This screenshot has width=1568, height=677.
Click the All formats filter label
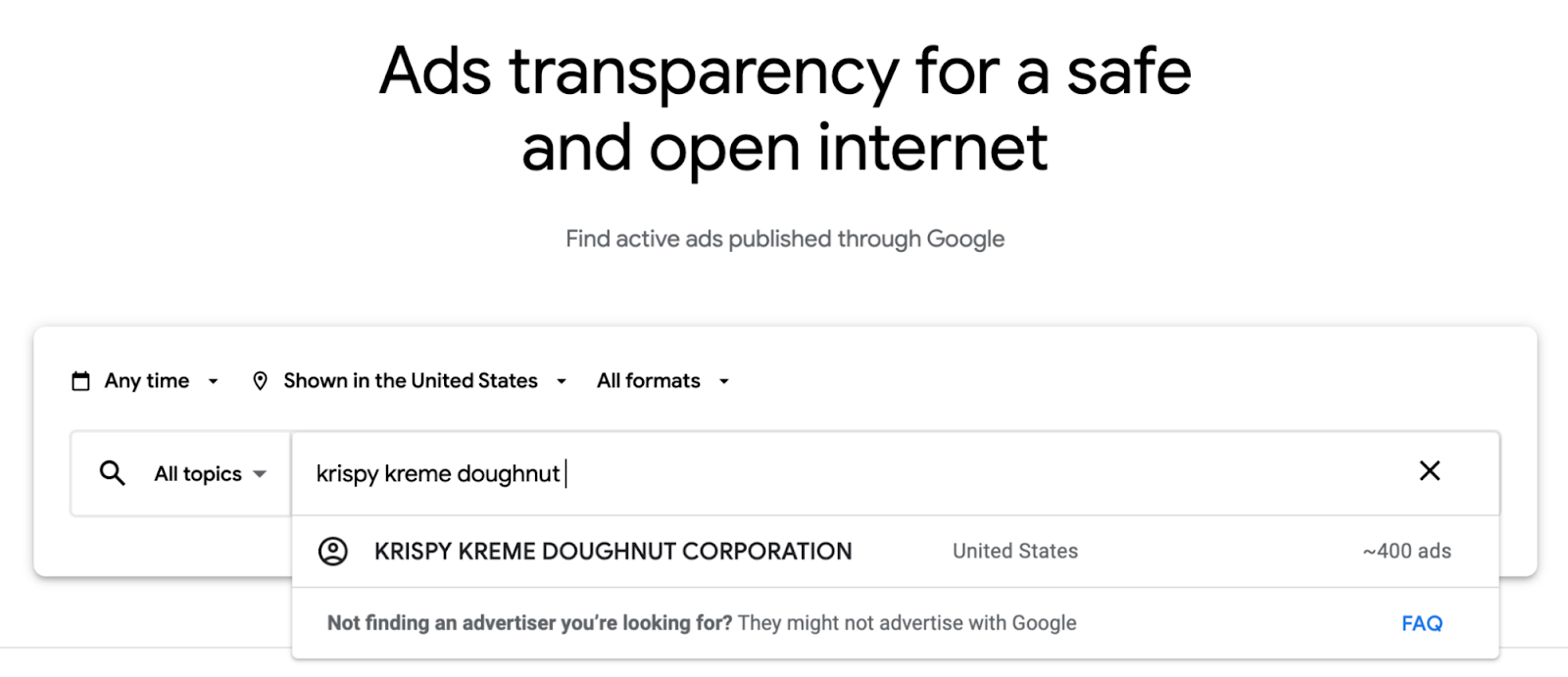[x=648, y=380]
